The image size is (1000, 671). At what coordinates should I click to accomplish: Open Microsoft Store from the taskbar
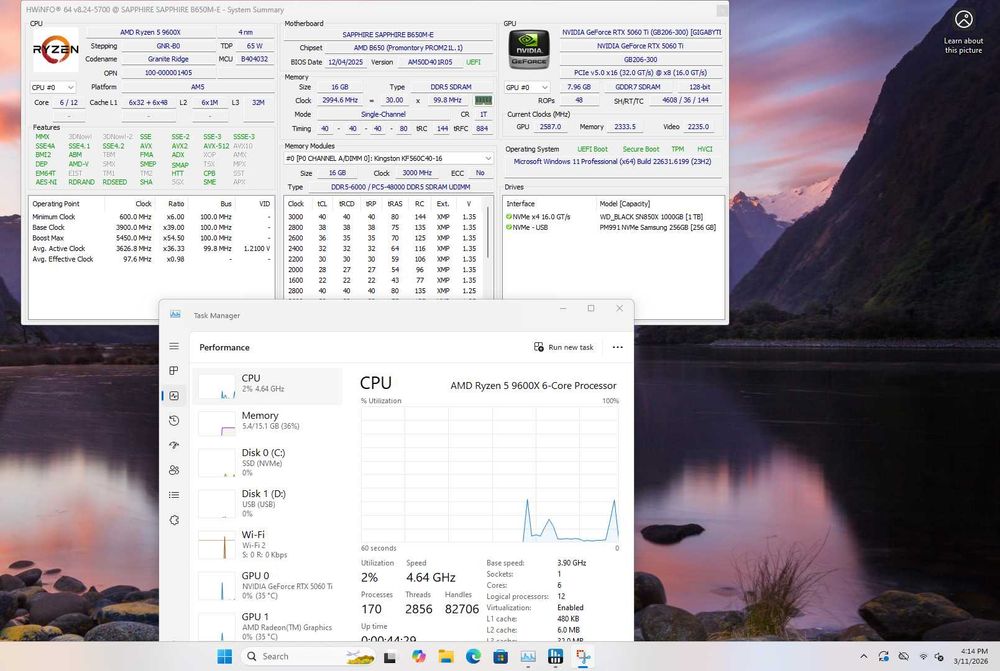(501, 656)
